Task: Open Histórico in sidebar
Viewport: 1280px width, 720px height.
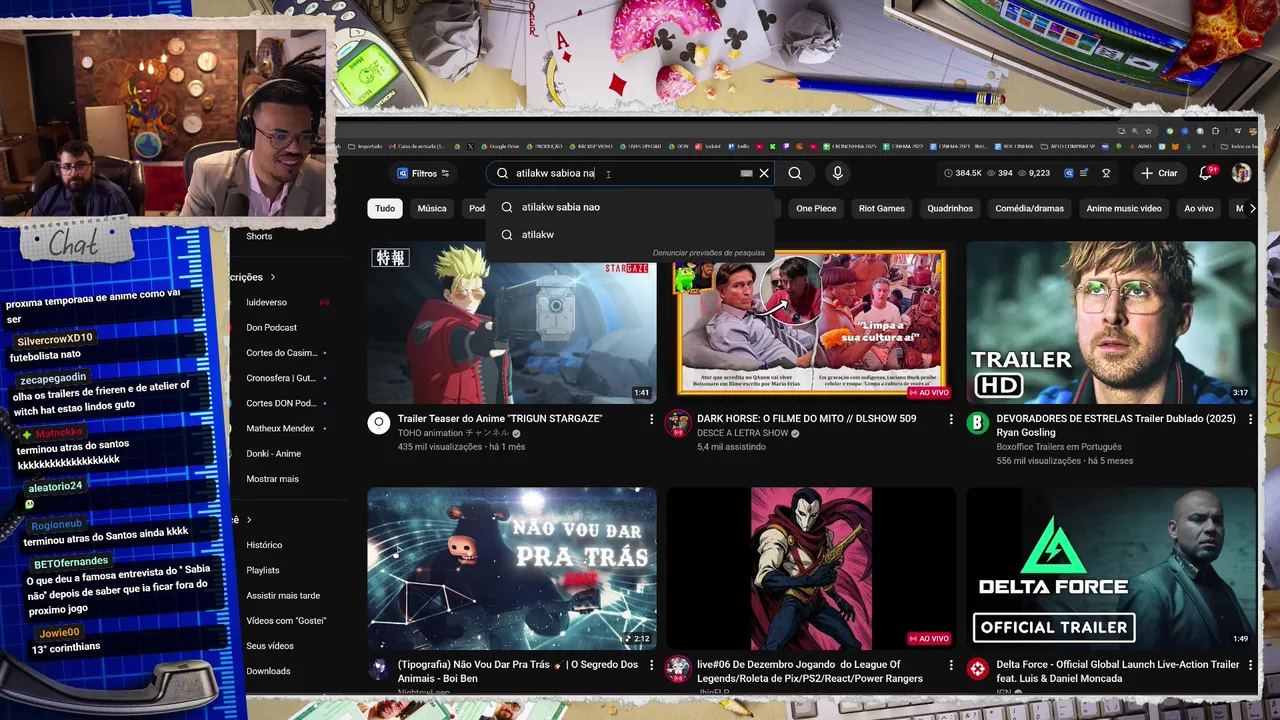Action: pyautogui.click(x=264, y=545)
